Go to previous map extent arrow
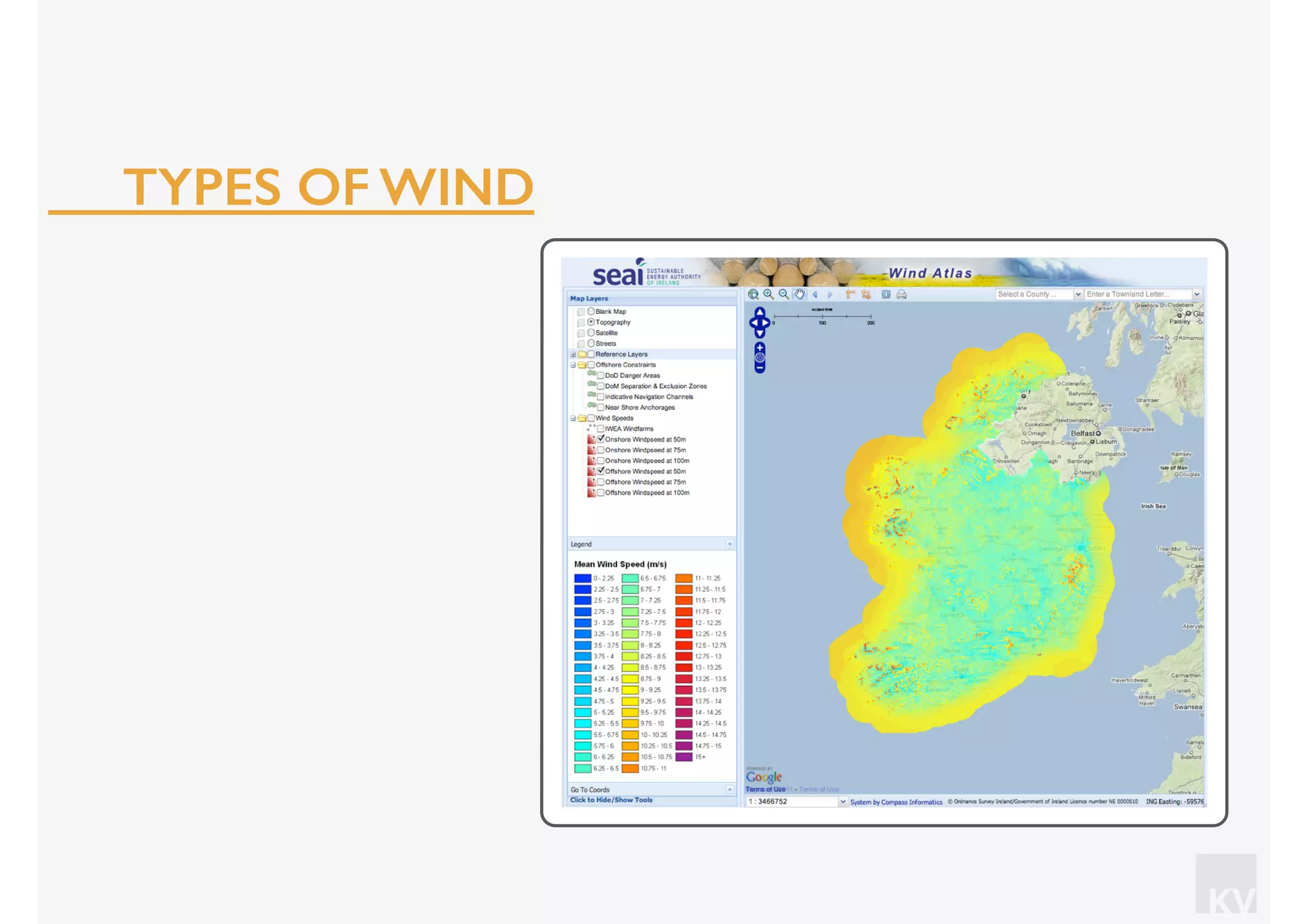The width and height of the screenshot is (1307, 924). click(815, 294)
